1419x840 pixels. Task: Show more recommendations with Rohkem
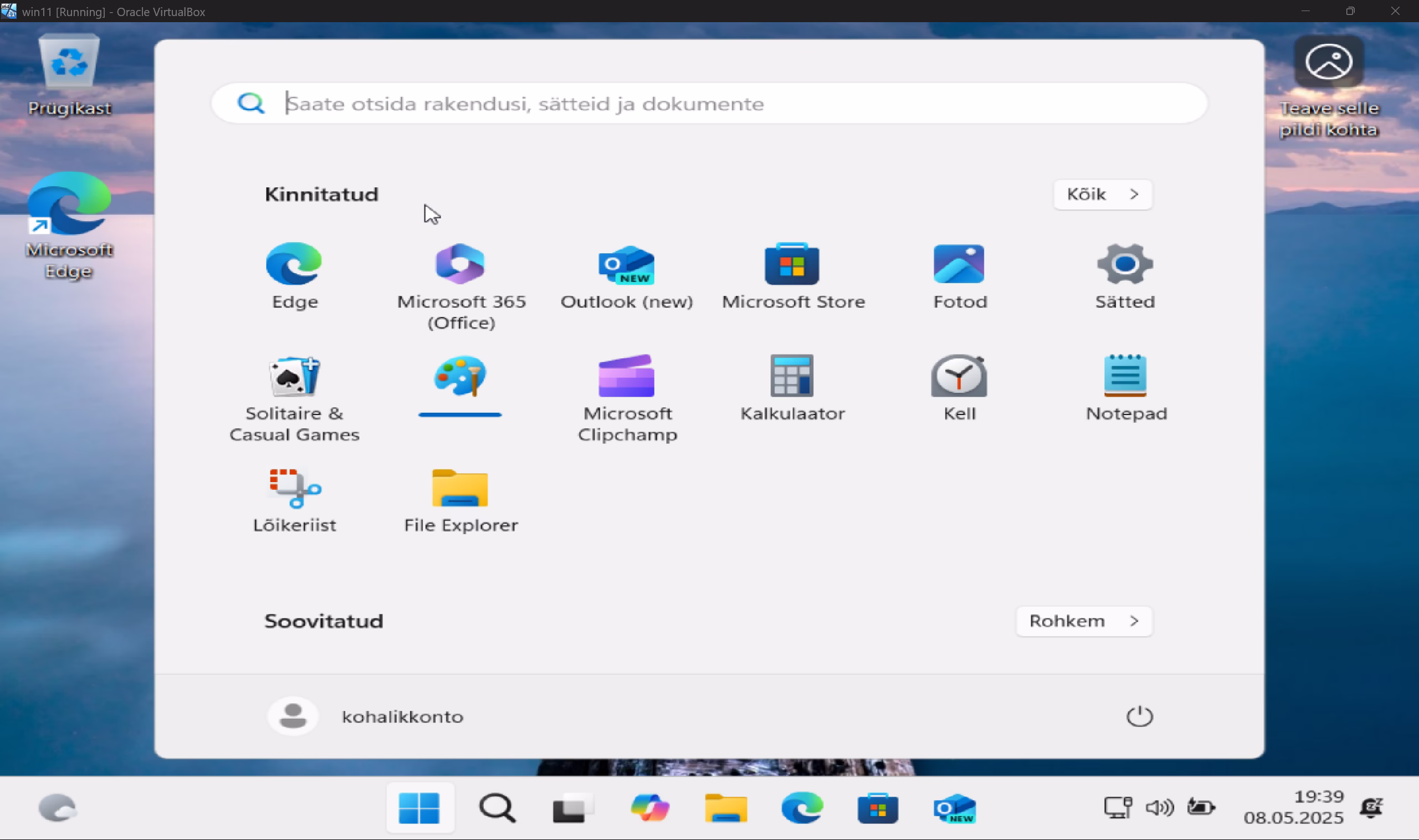click(1084, 622)
